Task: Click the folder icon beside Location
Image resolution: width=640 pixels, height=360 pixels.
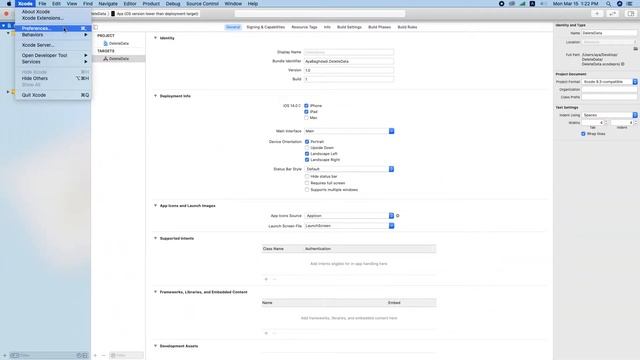Action: [x=635, y=49]
